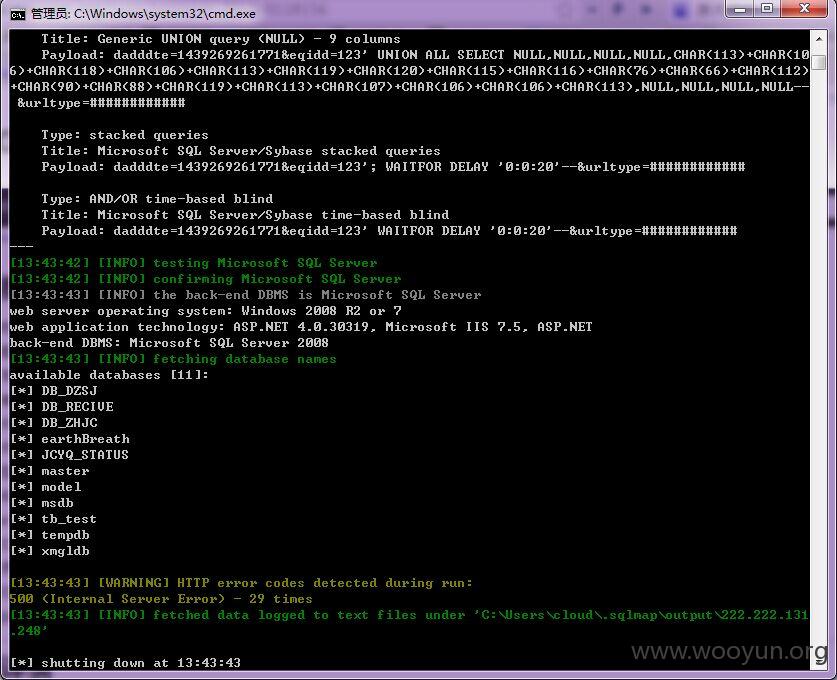Click database name tempdb
The width and height of the screenshot is (837, 680).
point(65,535)
